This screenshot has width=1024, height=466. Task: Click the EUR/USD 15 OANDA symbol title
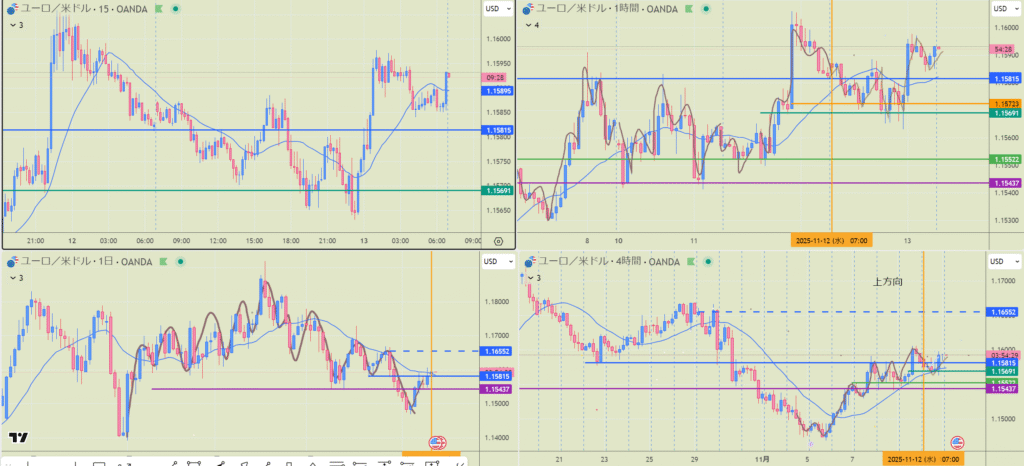85,8
